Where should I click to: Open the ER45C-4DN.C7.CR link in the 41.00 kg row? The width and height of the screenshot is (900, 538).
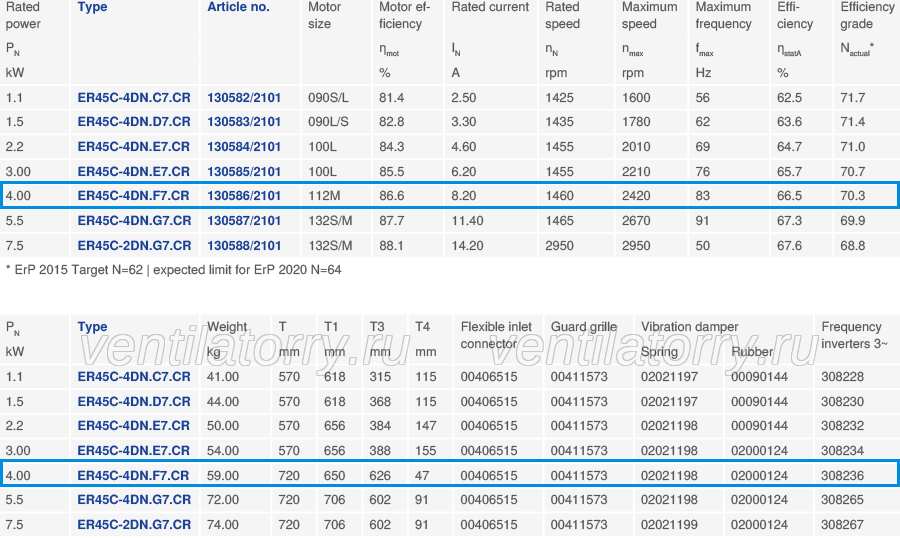click(x=134, y=377)
